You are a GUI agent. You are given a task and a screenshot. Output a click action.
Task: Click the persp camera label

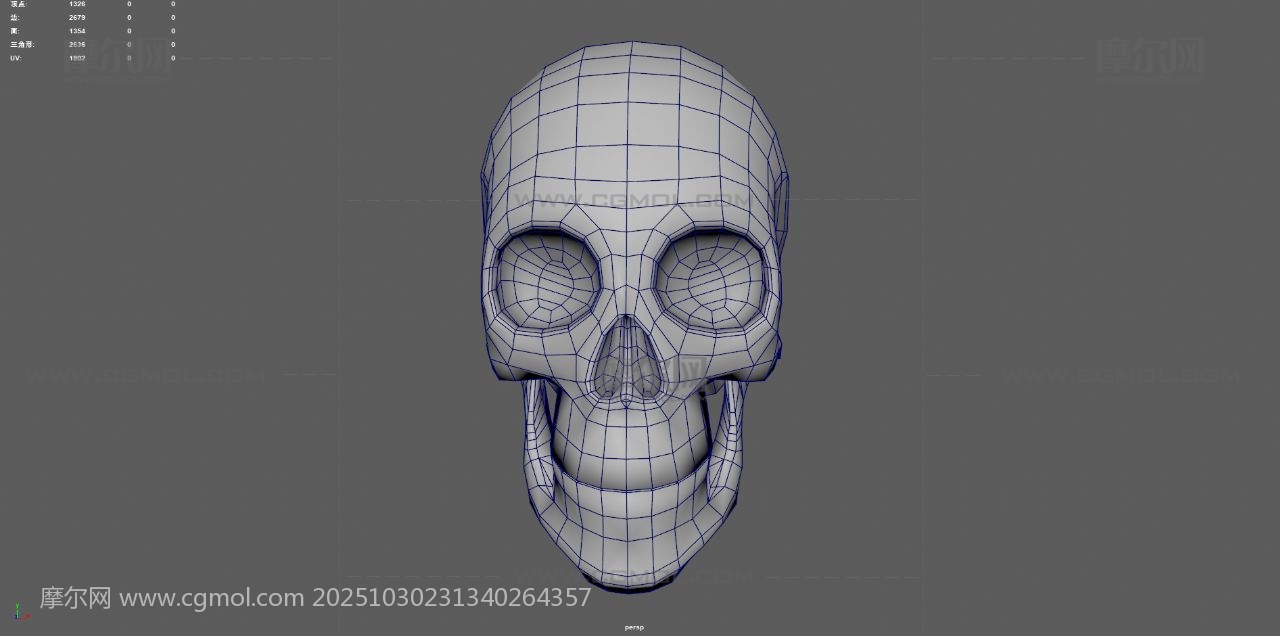[x=634, y=627]
